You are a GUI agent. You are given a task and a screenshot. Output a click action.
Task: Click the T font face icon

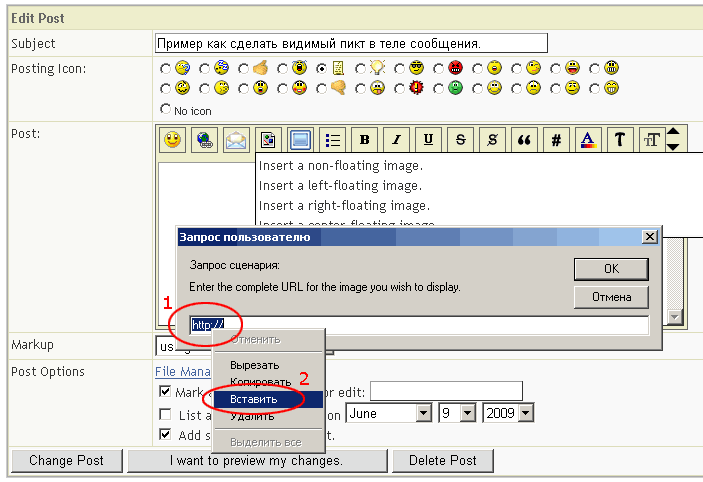[x=620, y=140]
